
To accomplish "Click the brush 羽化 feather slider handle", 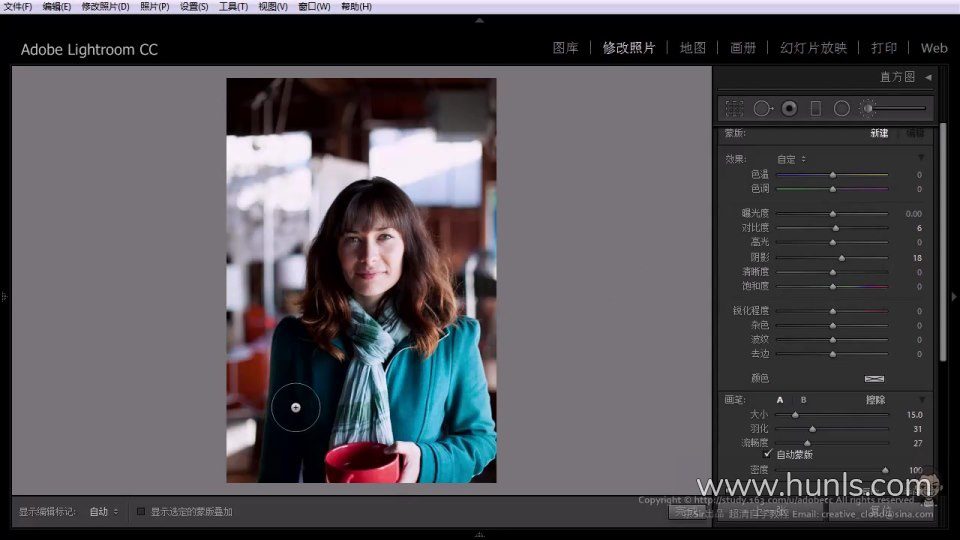I will (812, 429).
